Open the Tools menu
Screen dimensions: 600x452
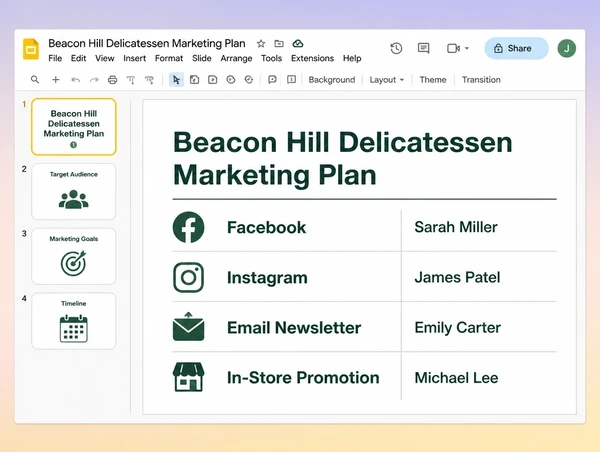click(271, 58)
